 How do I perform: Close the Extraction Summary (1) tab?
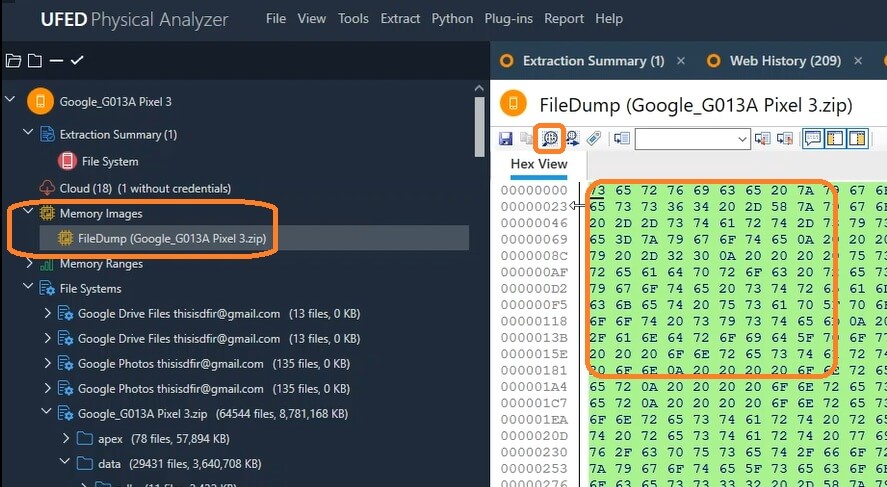[x=681, y=61]
